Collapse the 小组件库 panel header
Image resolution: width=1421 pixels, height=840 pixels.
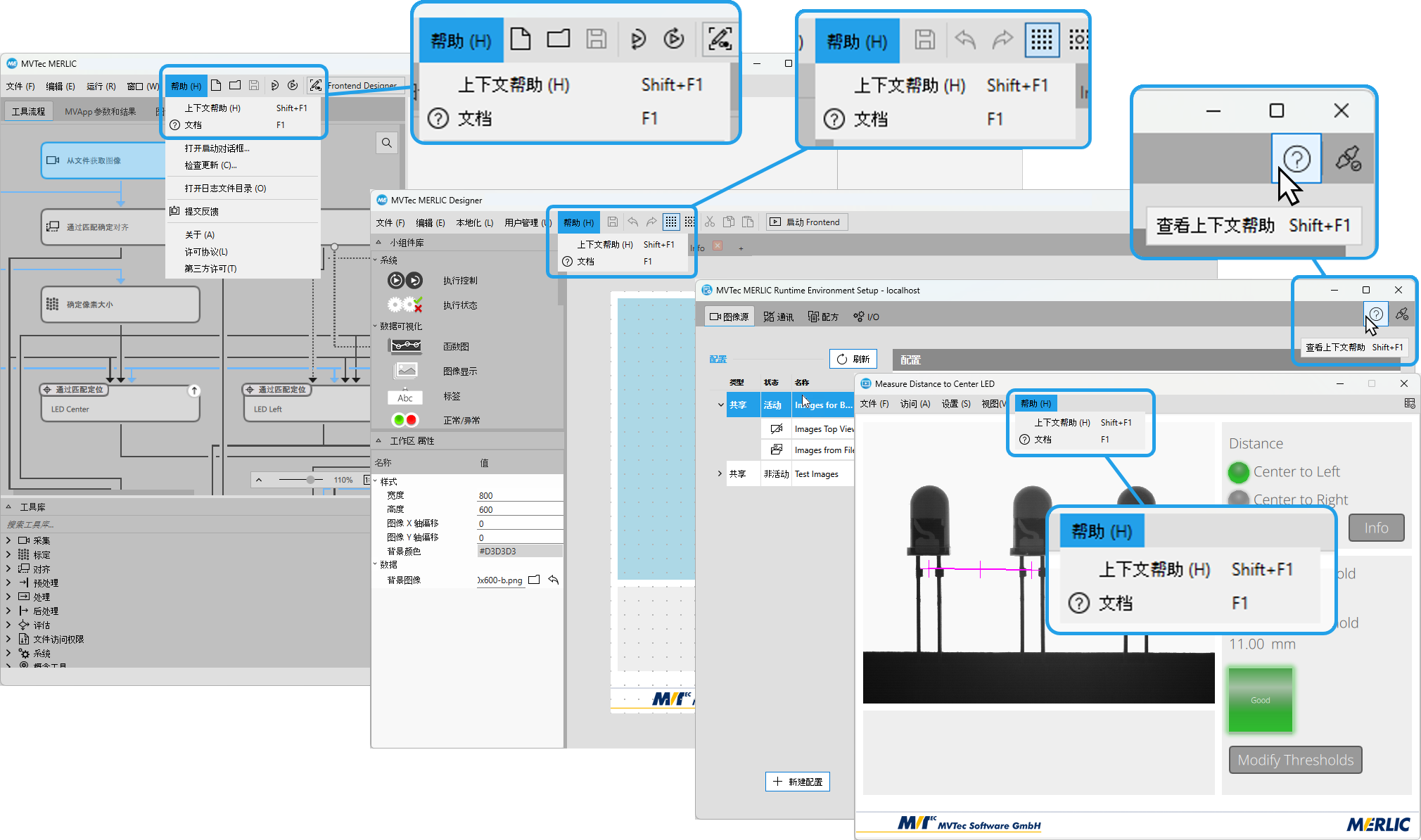tap(378, 243)
